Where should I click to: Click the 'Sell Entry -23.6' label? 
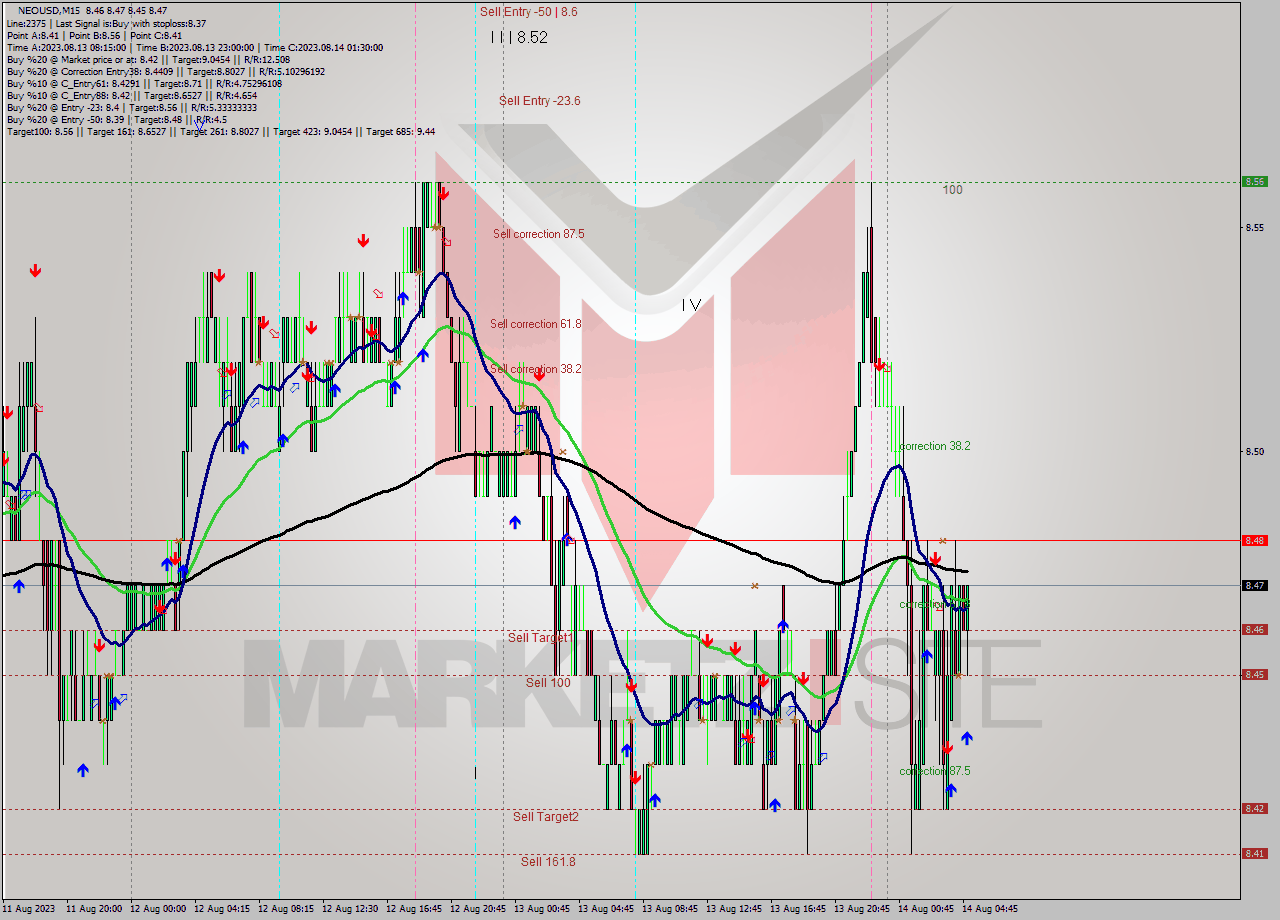tap(540, 101)
